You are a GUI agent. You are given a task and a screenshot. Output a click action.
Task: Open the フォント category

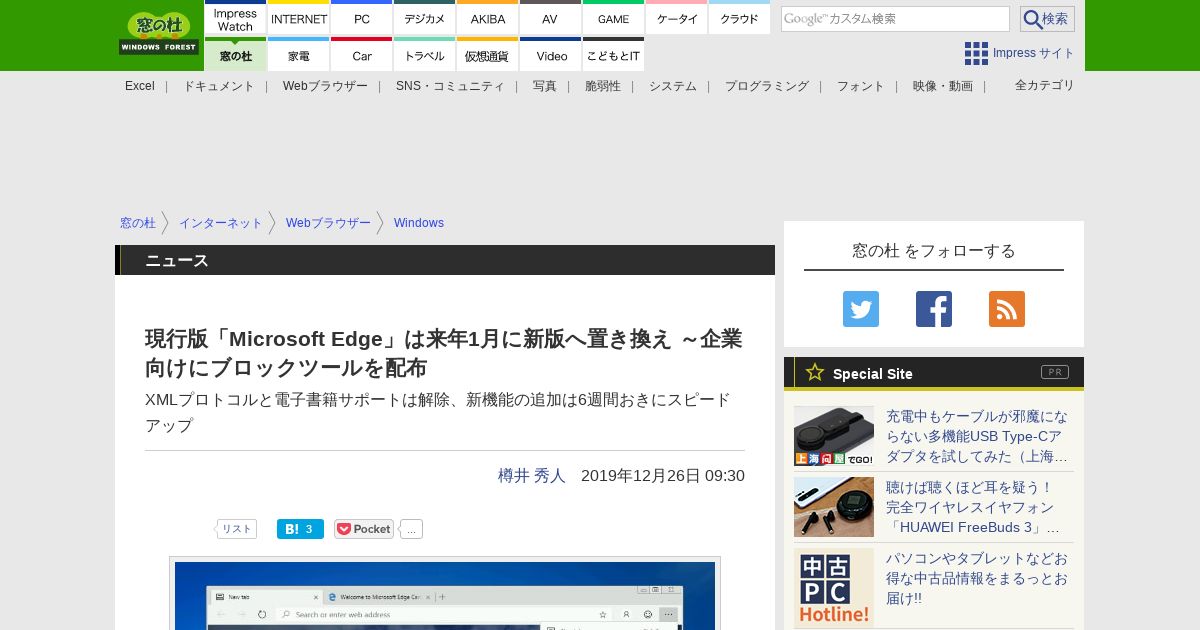point(861,86)
